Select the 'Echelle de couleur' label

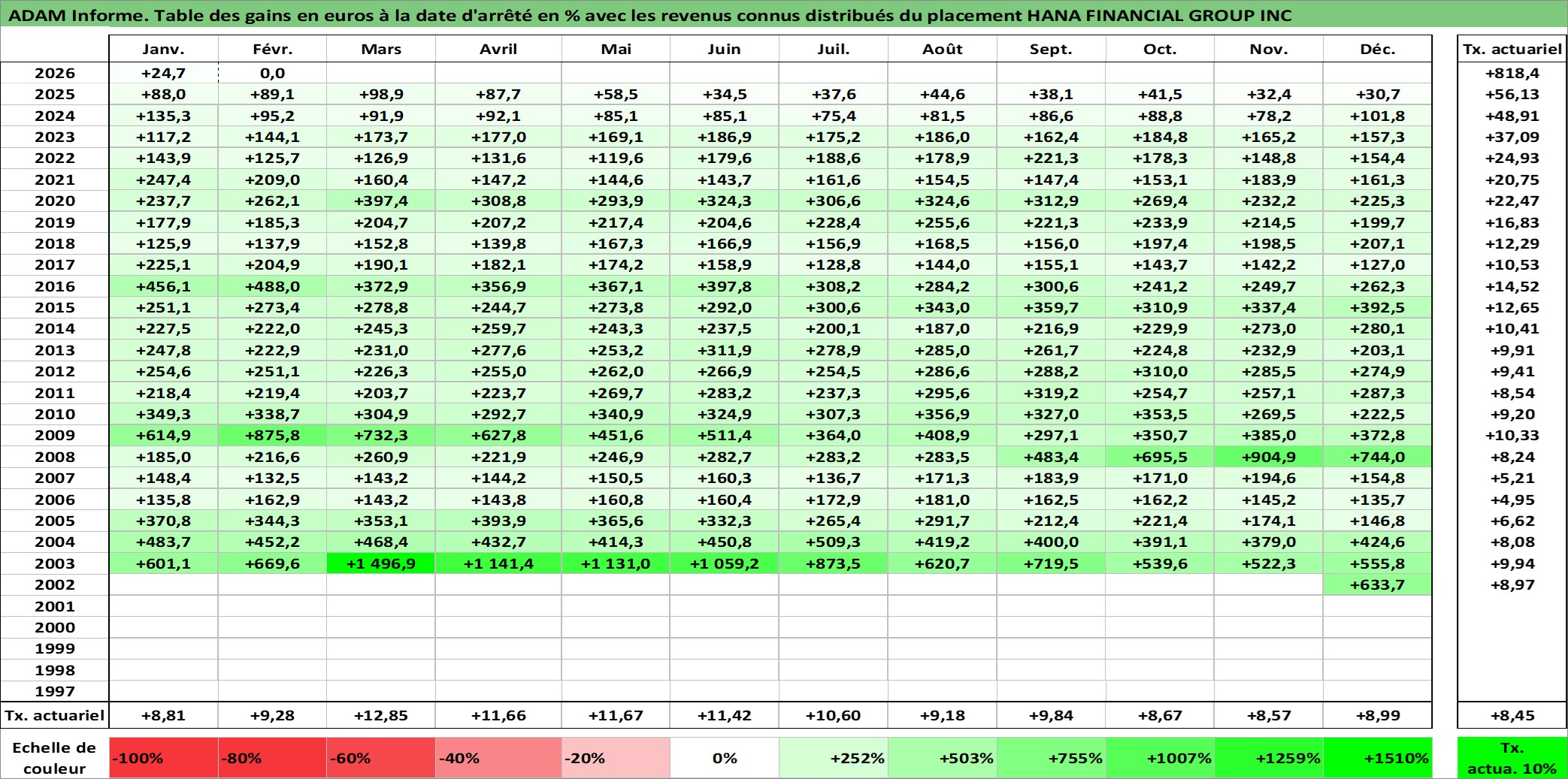click(54, 758)
